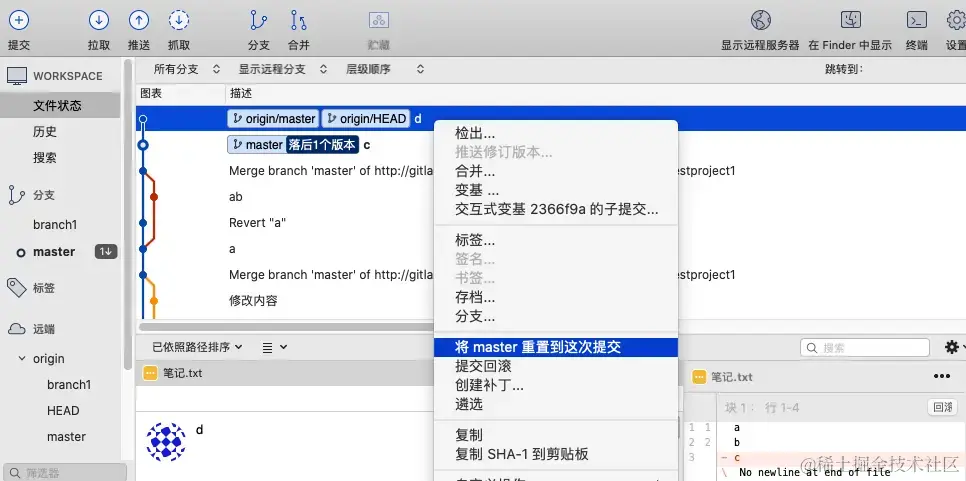
Task: Click the 贮藏 stash toolbar icon
Action: (379, 20)
